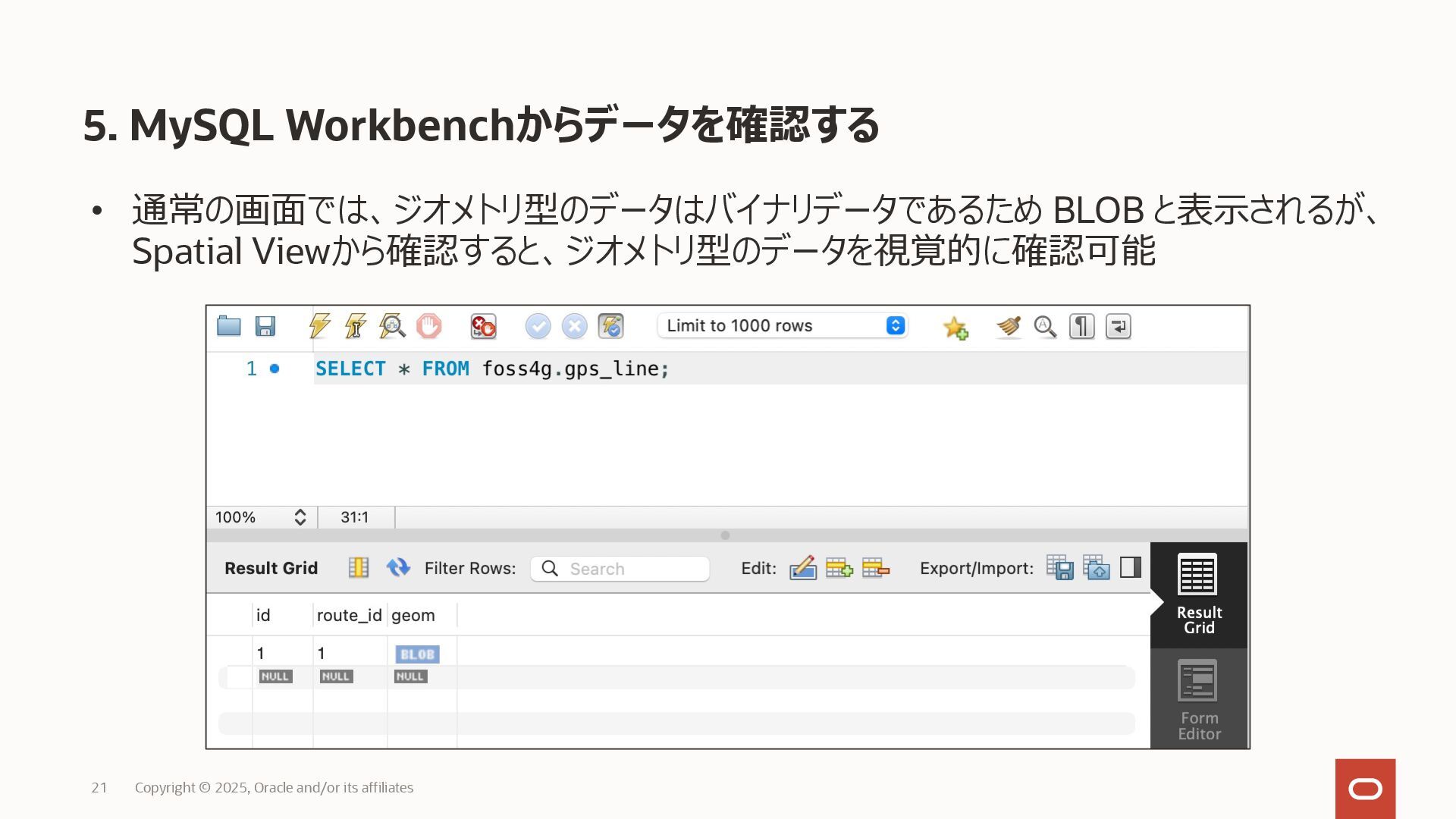The width and height of the screenshot is (1456, 819).
Task: Toggle invisible characters pilcrow icon
Action: click(x=1081, y=326)
